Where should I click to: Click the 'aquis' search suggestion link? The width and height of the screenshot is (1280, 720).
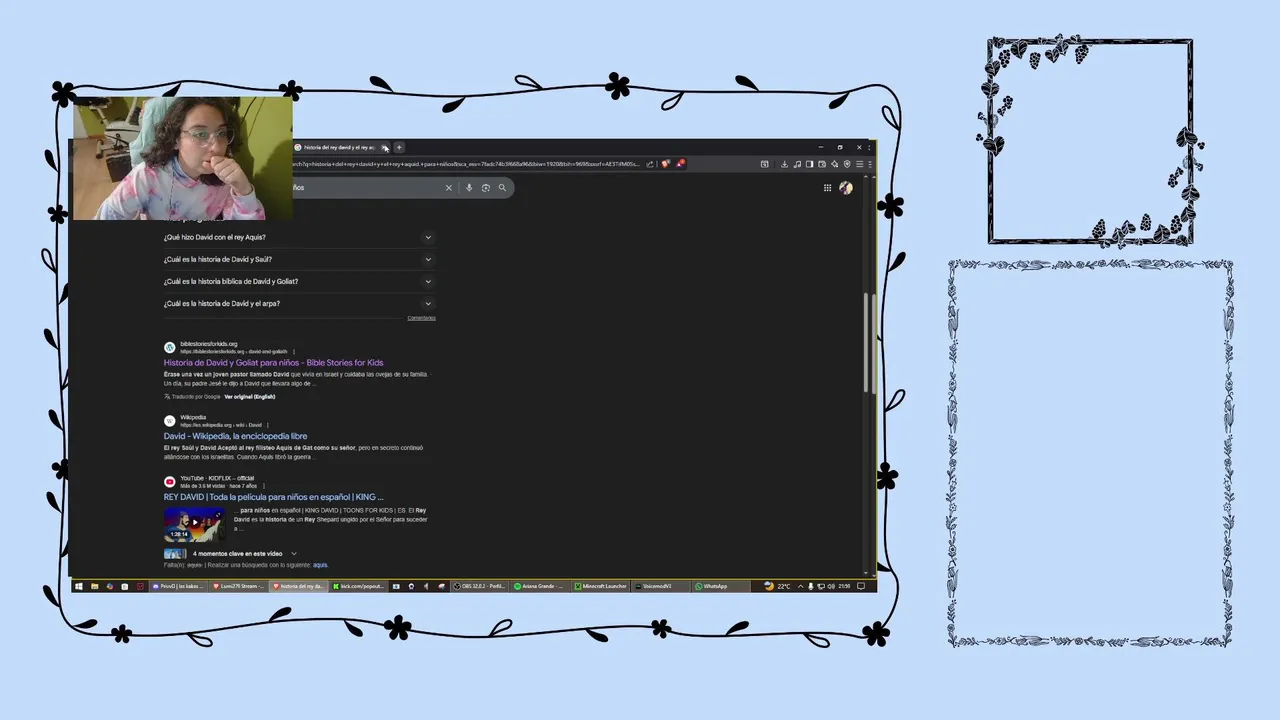click(320, 565)
